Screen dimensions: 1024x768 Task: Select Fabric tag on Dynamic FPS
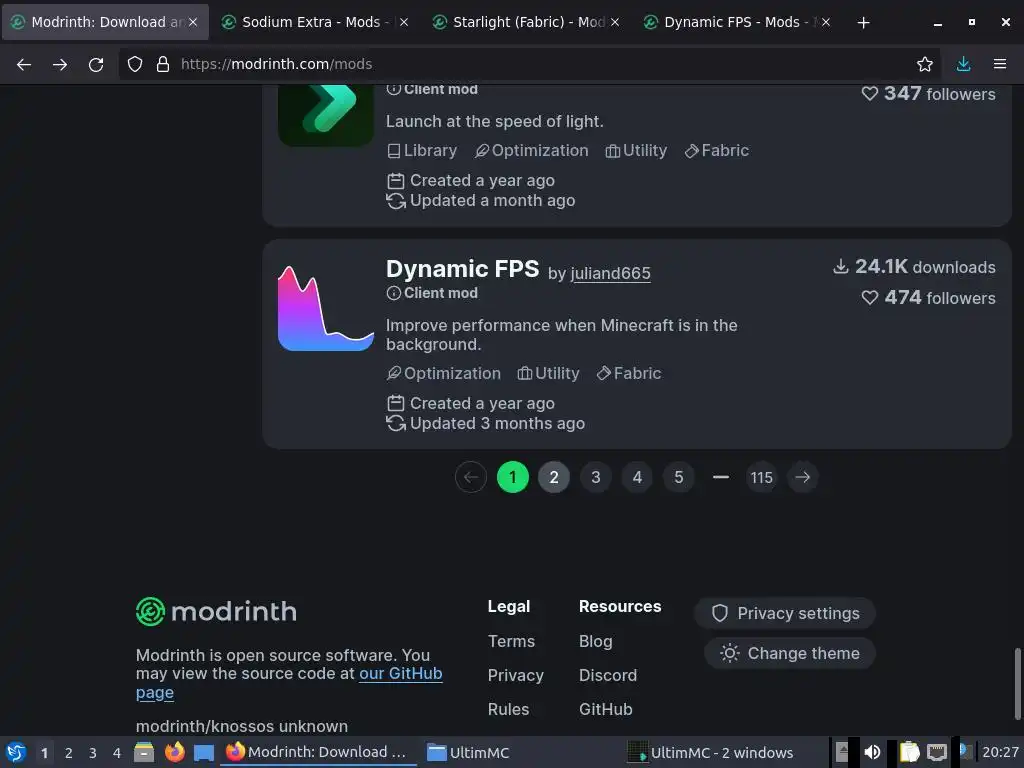629,374
